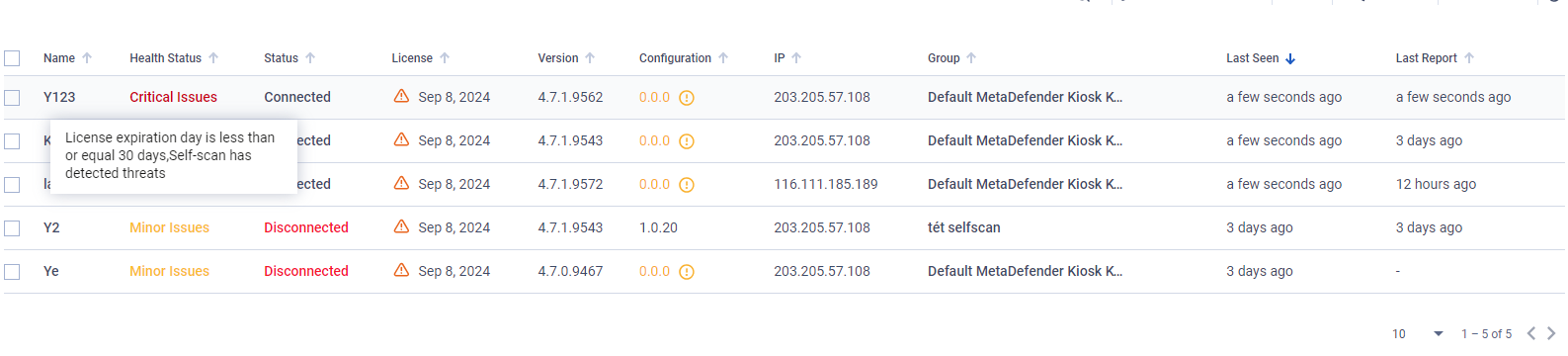Image resolution: width=1568 pixels, height=356 pixels.
Task: Click the Last Report column header
Action: 1426,58
